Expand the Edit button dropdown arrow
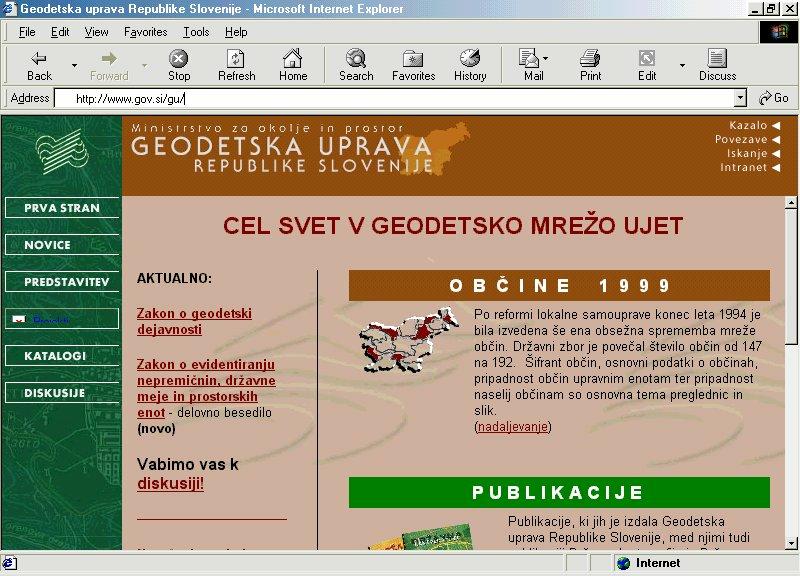800x576 pixels. tap(682, 65)
